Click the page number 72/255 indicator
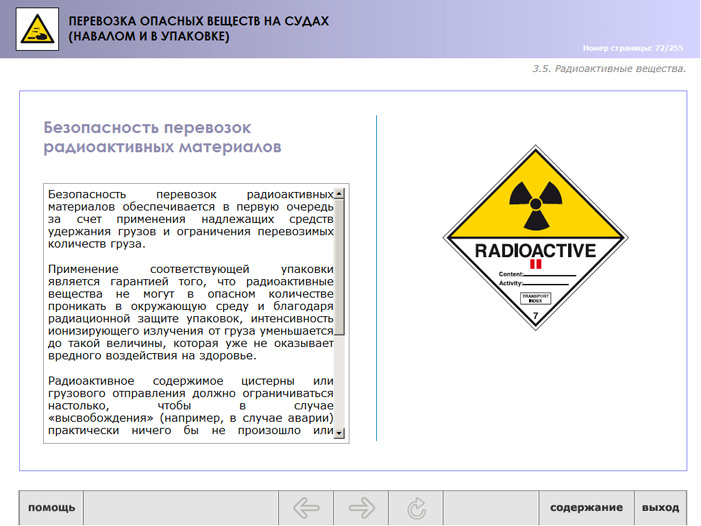This screenshot has height=526, width=701. [x=633, y=48]
